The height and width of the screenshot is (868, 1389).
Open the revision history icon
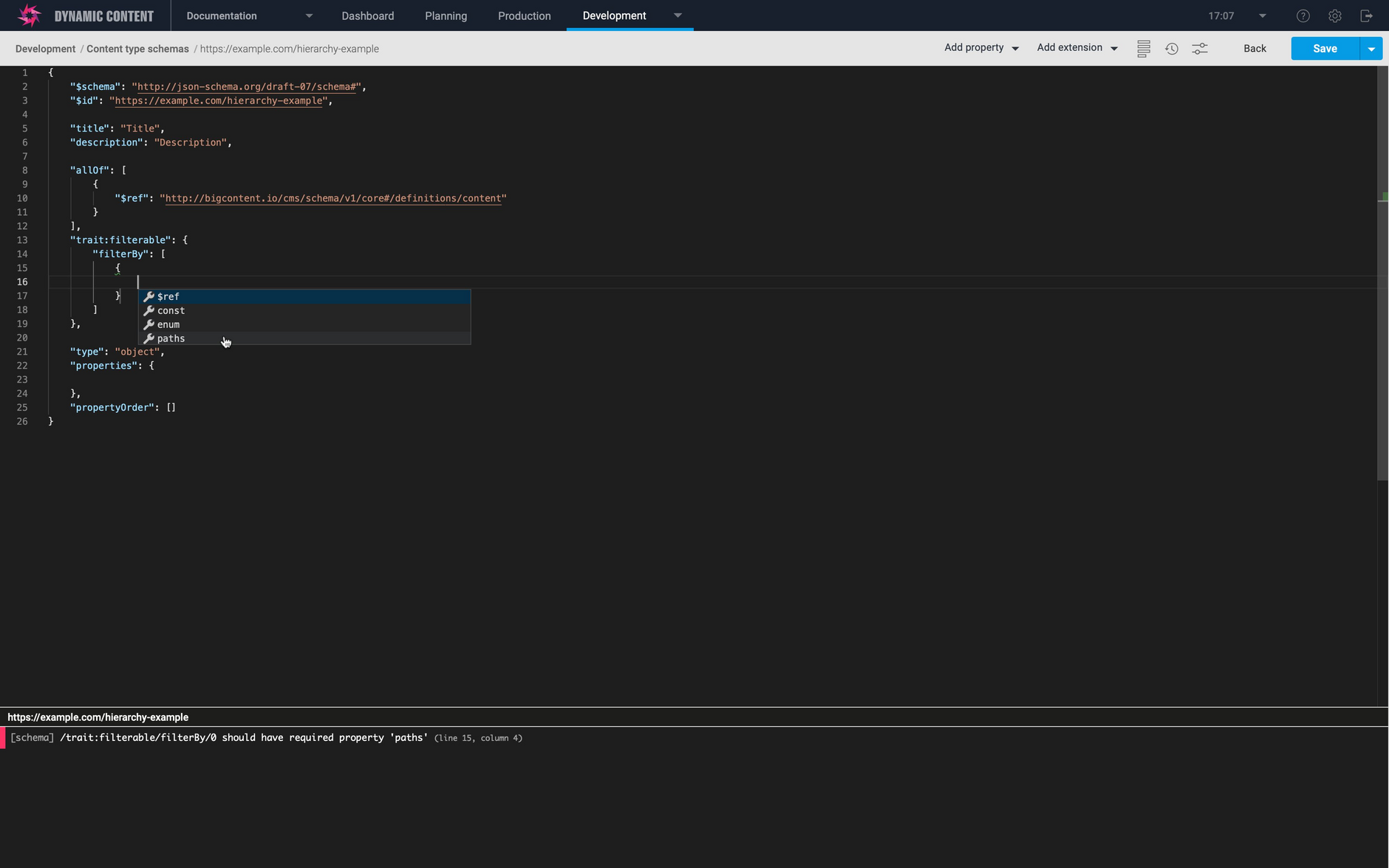click(1171, 48)
